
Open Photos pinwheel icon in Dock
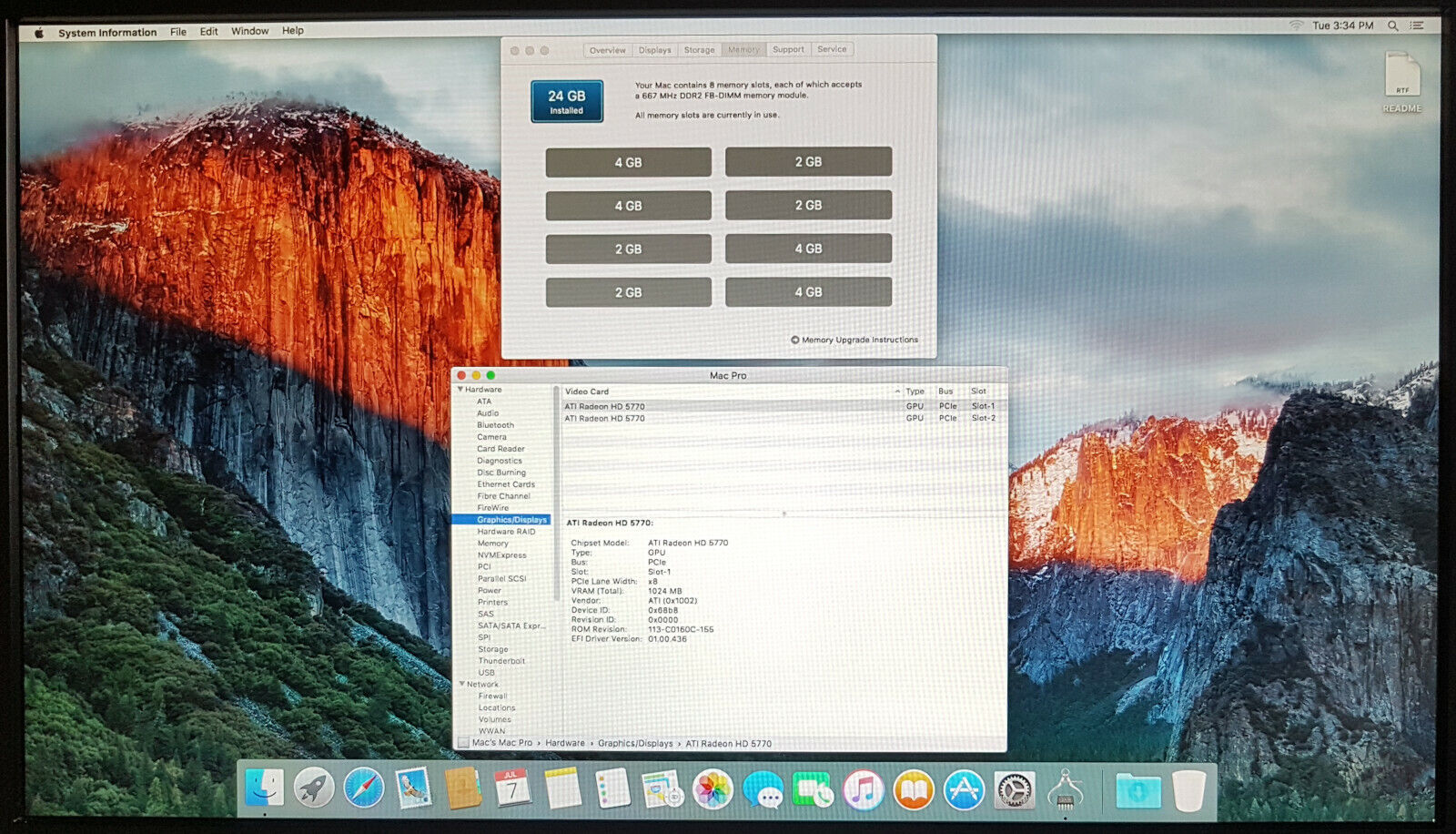tap(713, 788)
